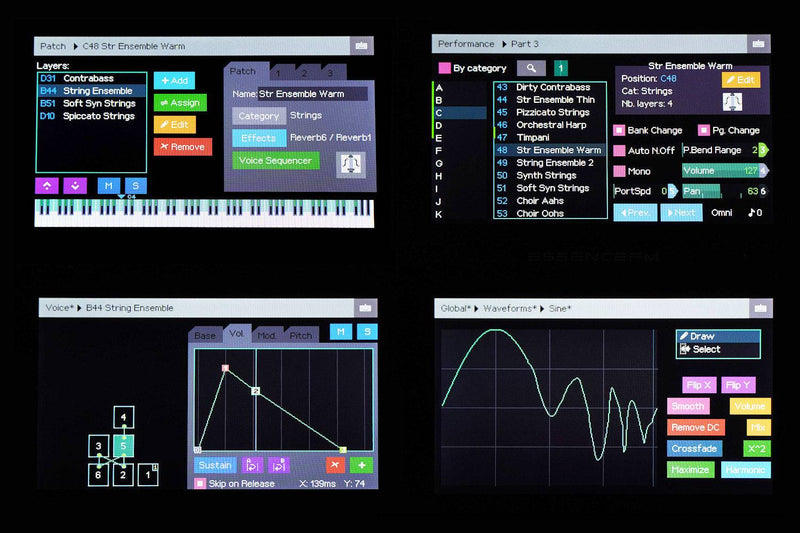800x533 pixels.
Task: Click the Assign layer button
Action: click(x=180, y=102)
